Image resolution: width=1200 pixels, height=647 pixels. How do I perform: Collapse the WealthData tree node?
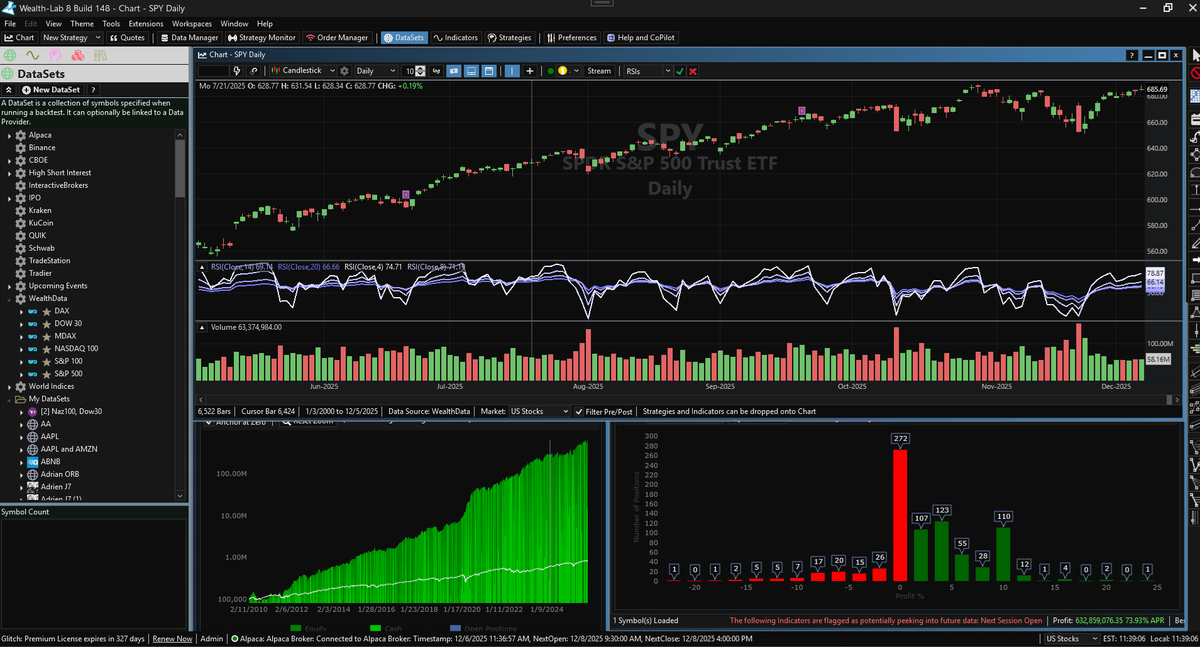tap(8, 298)
